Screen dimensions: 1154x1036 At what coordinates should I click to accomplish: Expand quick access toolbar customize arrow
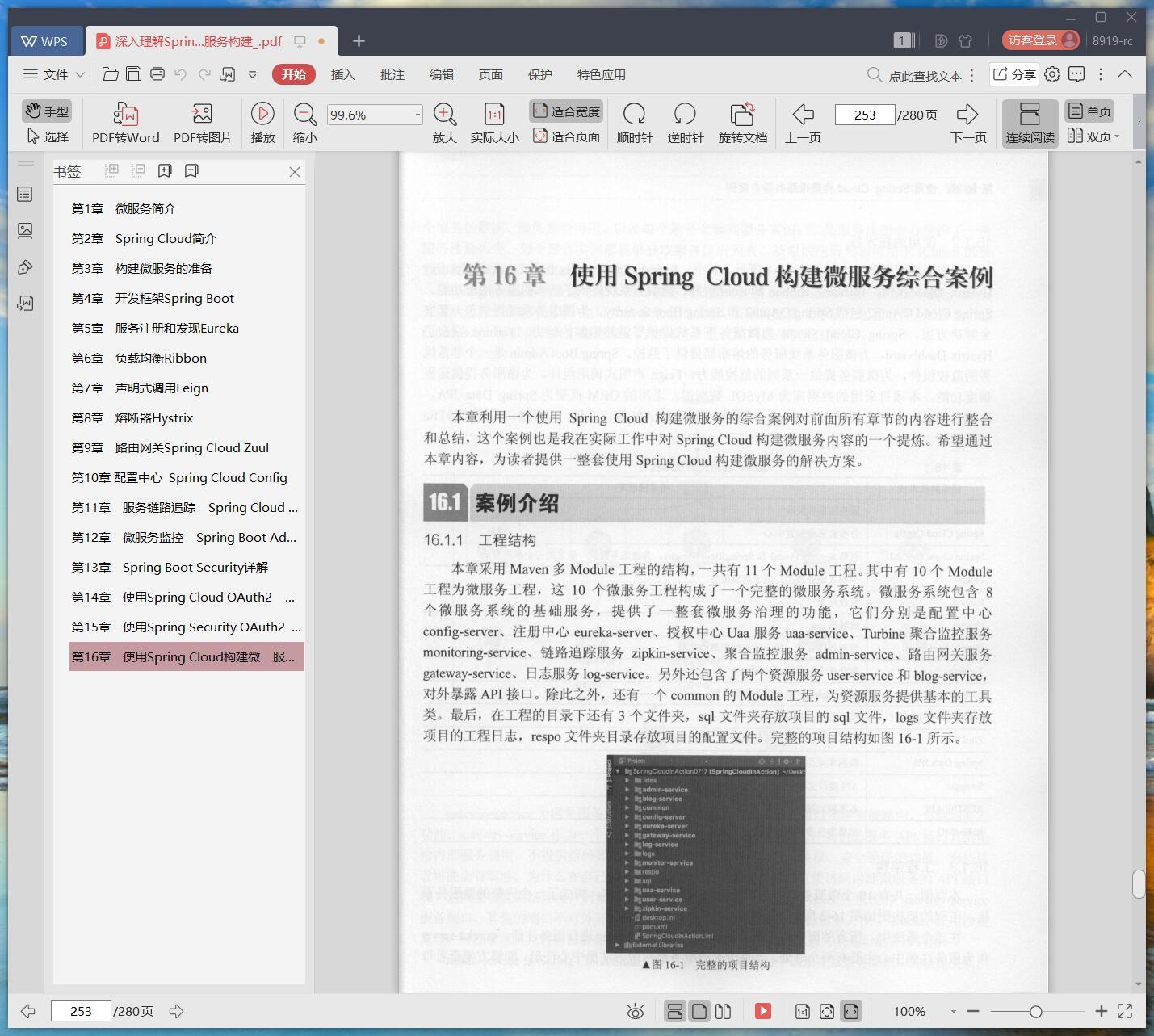click(252, 74)
